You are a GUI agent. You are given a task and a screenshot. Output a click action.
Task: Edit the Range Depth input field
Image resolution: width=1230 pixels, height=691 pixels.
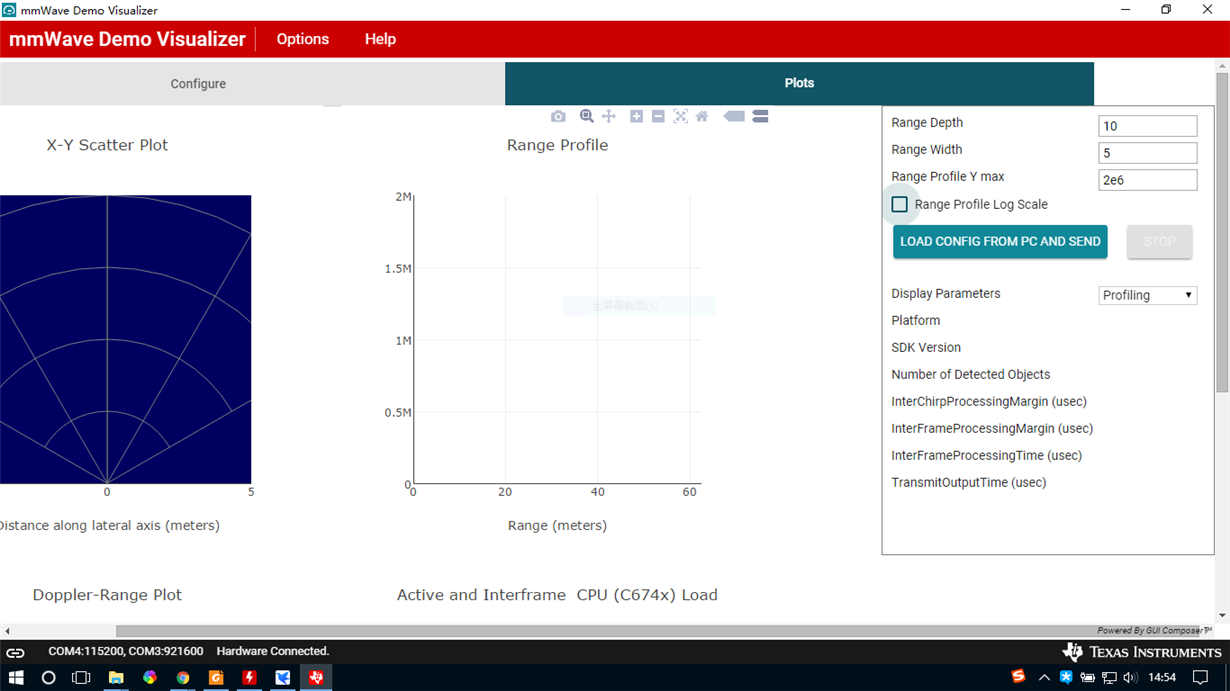tap(1147, 126)
